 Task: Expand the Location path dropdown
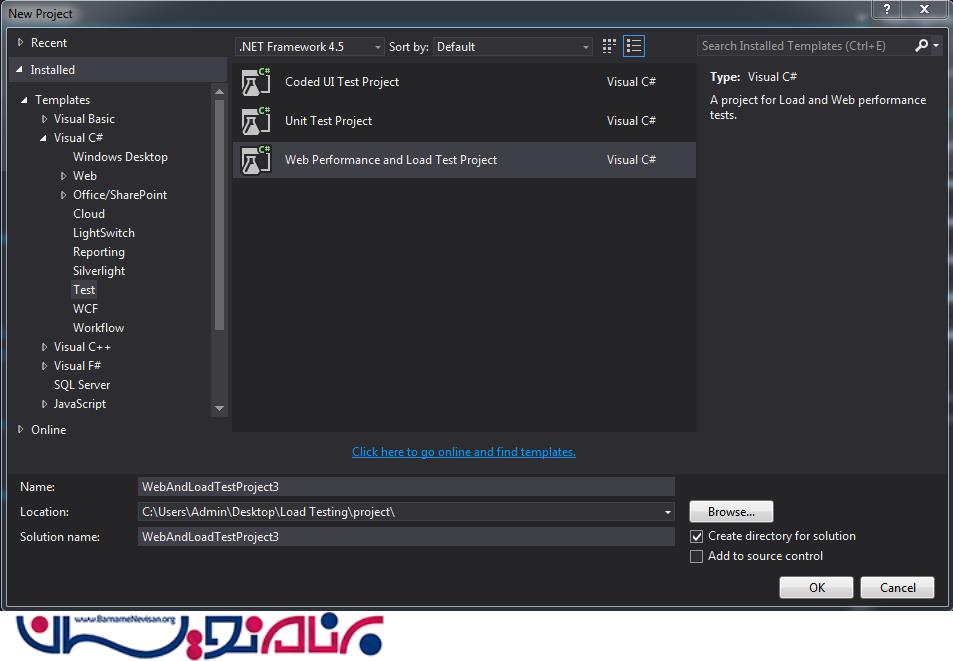[x=668, y=512]
